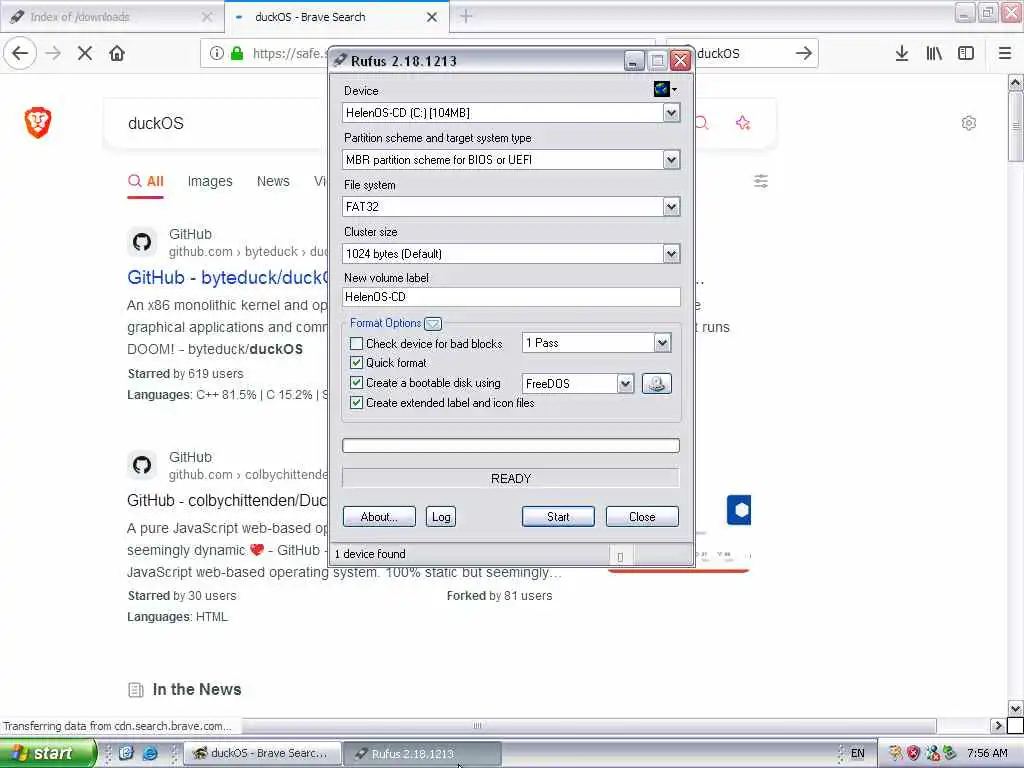The image size is (1024, 768).
Task: Click the Rufus Start button
Action: pos(558,517)
